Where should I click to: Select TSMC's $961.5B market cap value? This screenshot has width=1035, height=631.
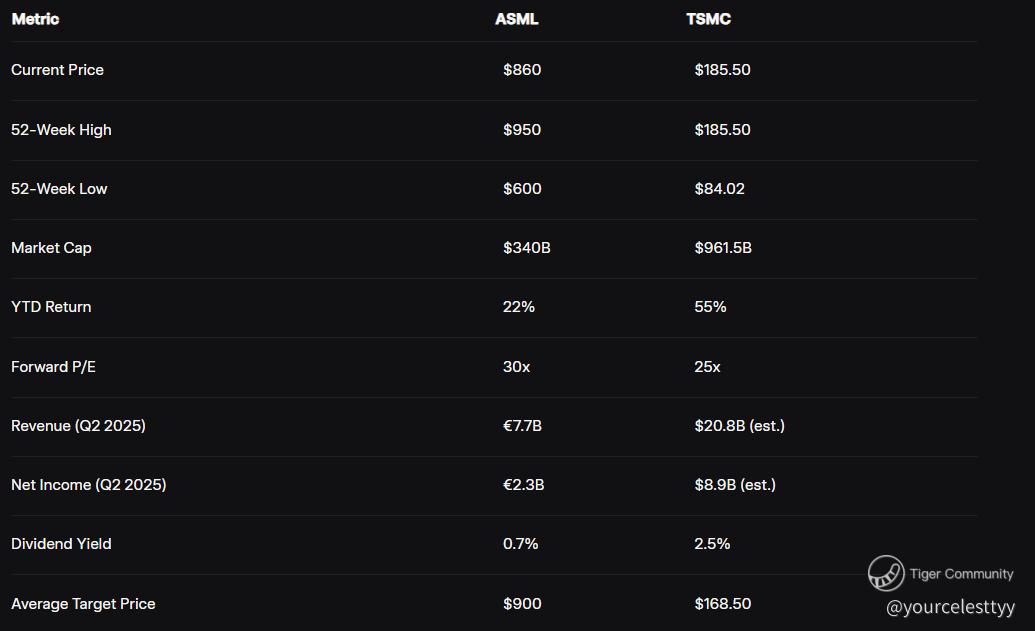(x=722, y=248)
